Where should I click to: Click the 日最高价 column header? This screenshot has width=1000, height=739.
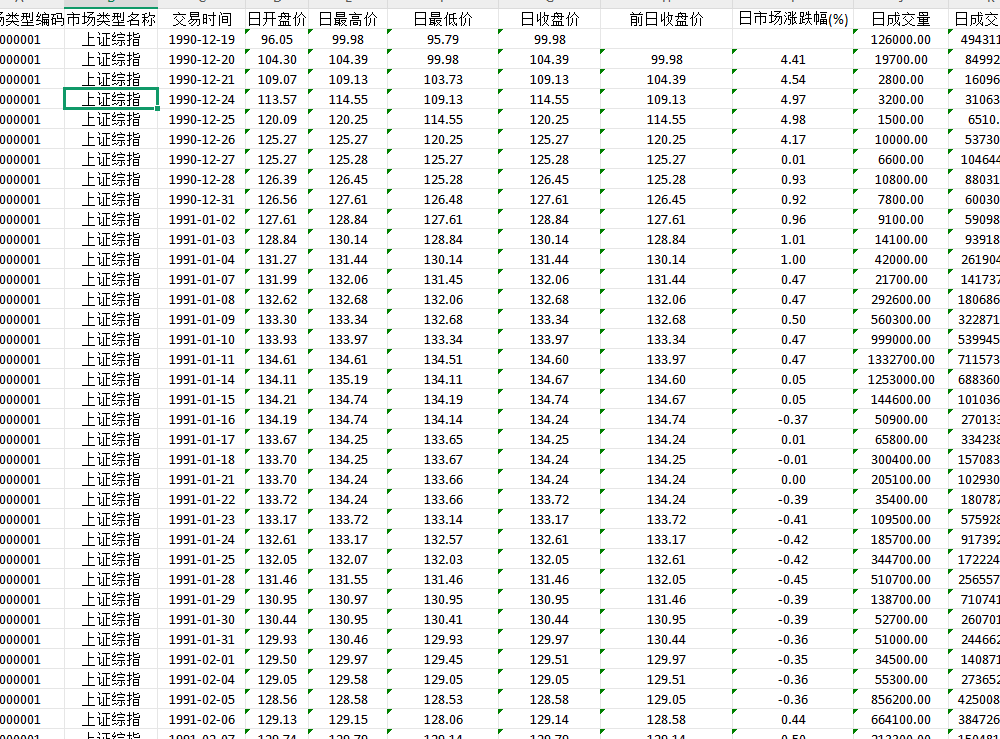tap(347, 19)
